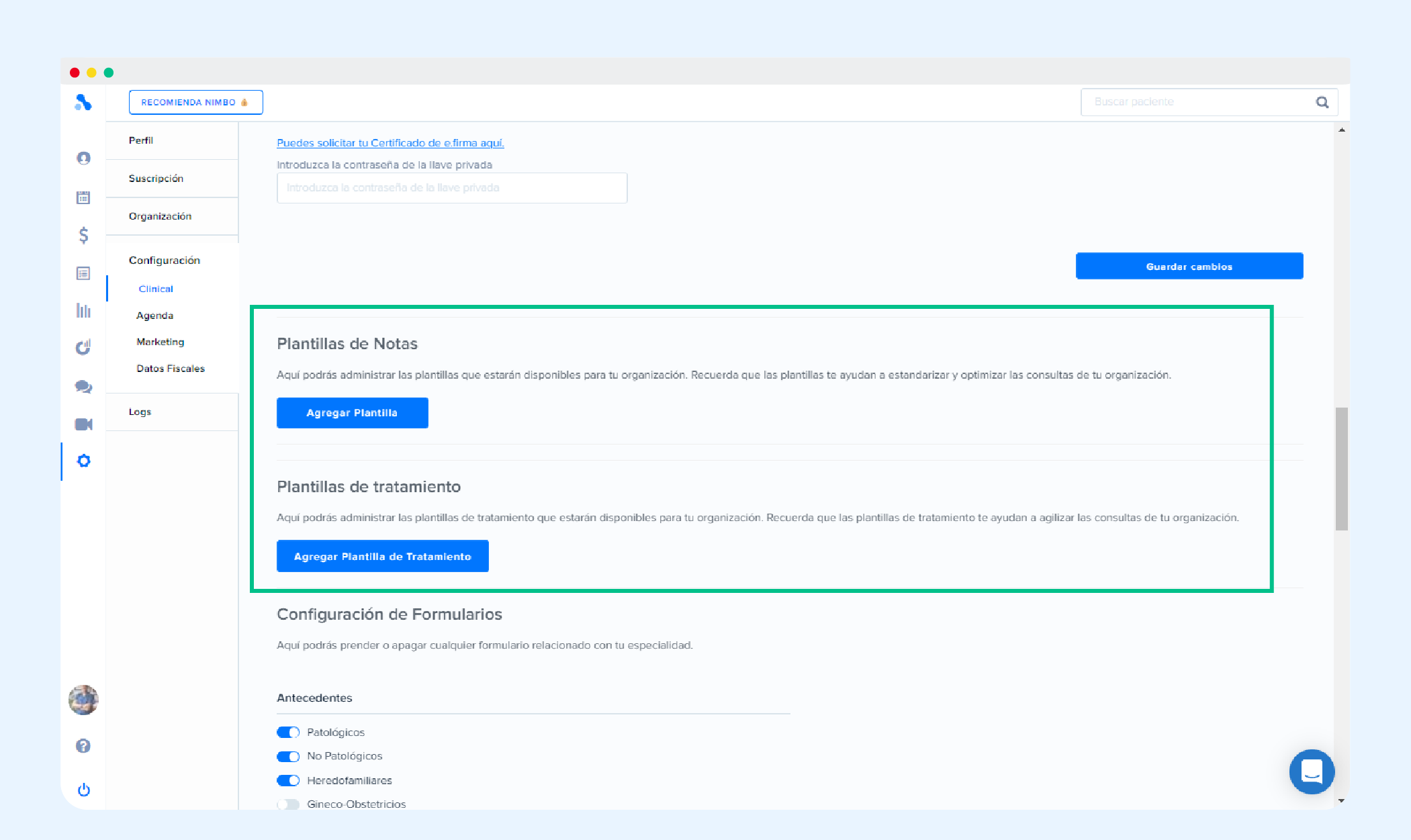1411x840 pixels.
Task: Select the Marketing configuration item
Action: pos(160,341)
